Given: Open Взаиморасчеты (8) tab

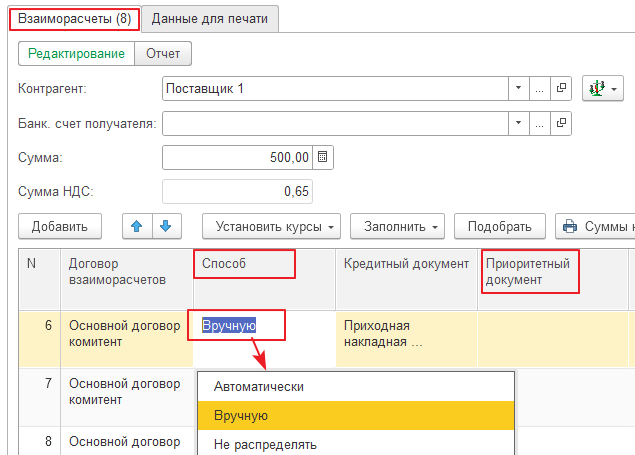Looking at the screenshot, I should 74,18.
